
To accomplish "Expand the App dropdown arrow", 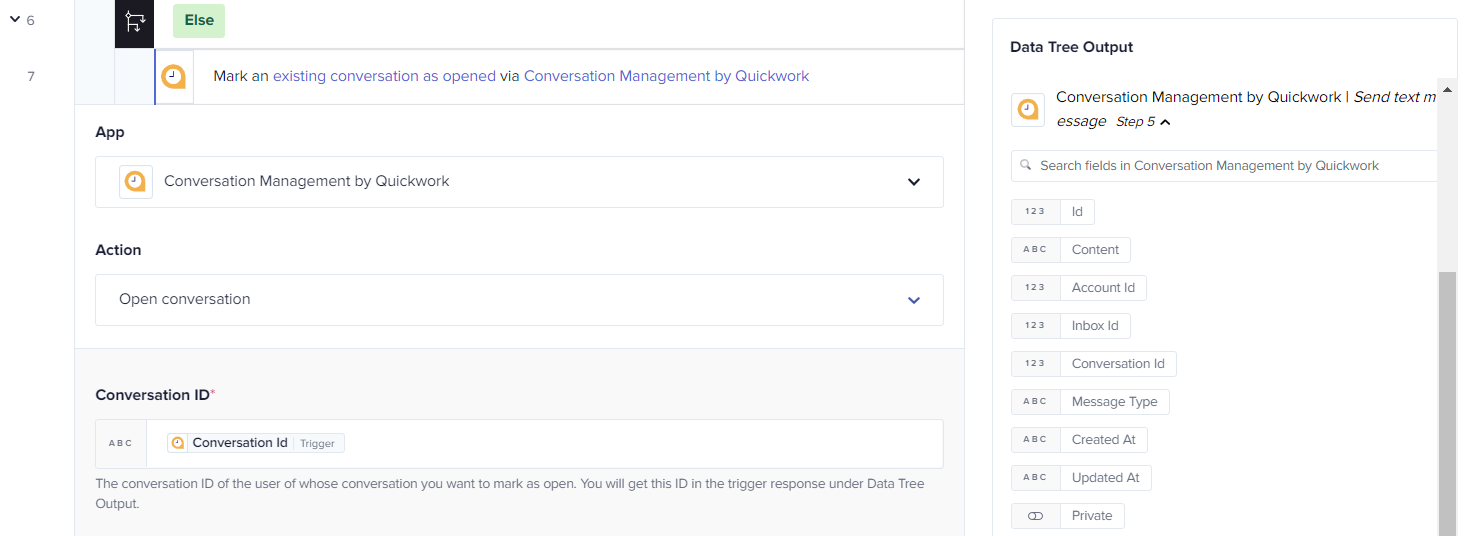I will tap(913, 182).
